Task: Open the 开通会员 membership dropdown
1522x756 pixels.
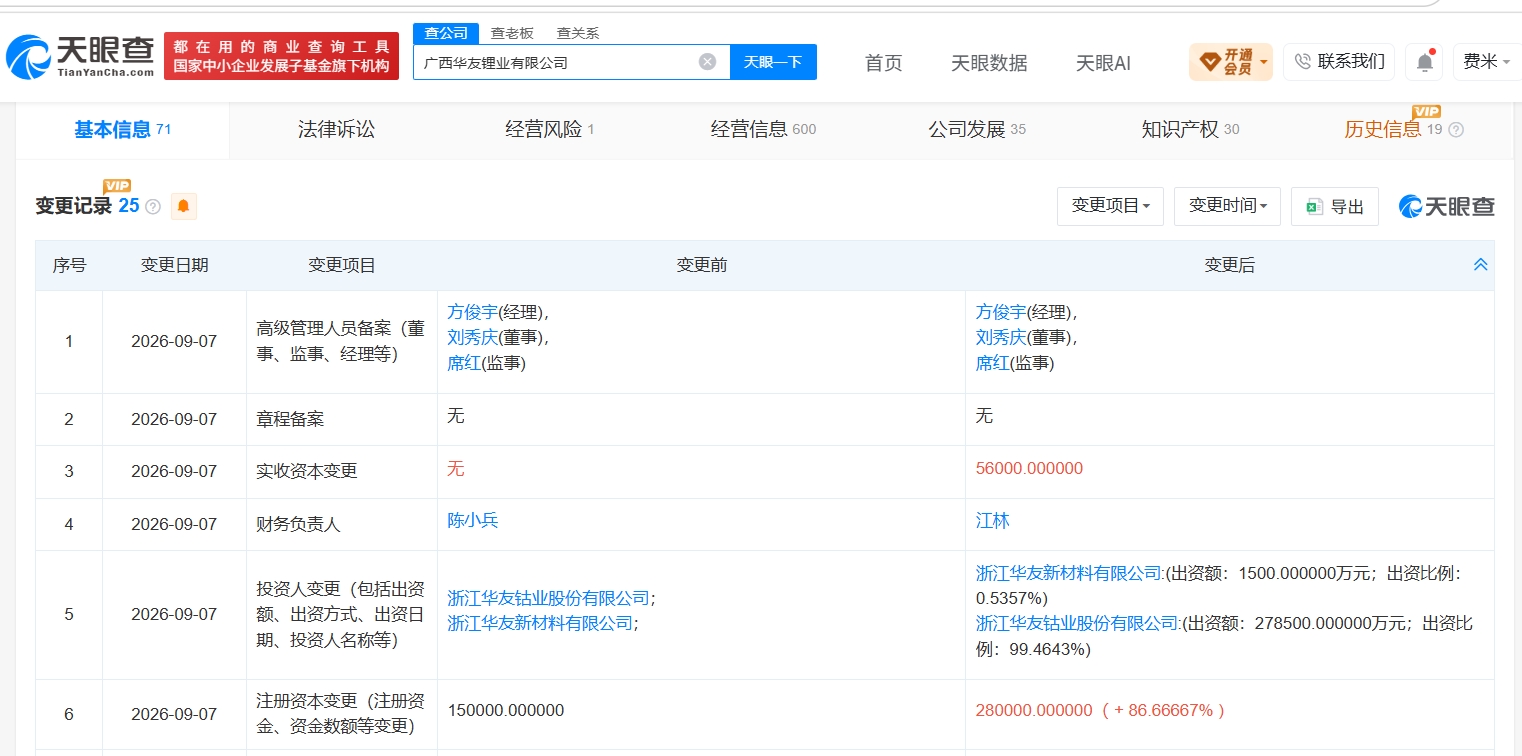Action: 1230,62
